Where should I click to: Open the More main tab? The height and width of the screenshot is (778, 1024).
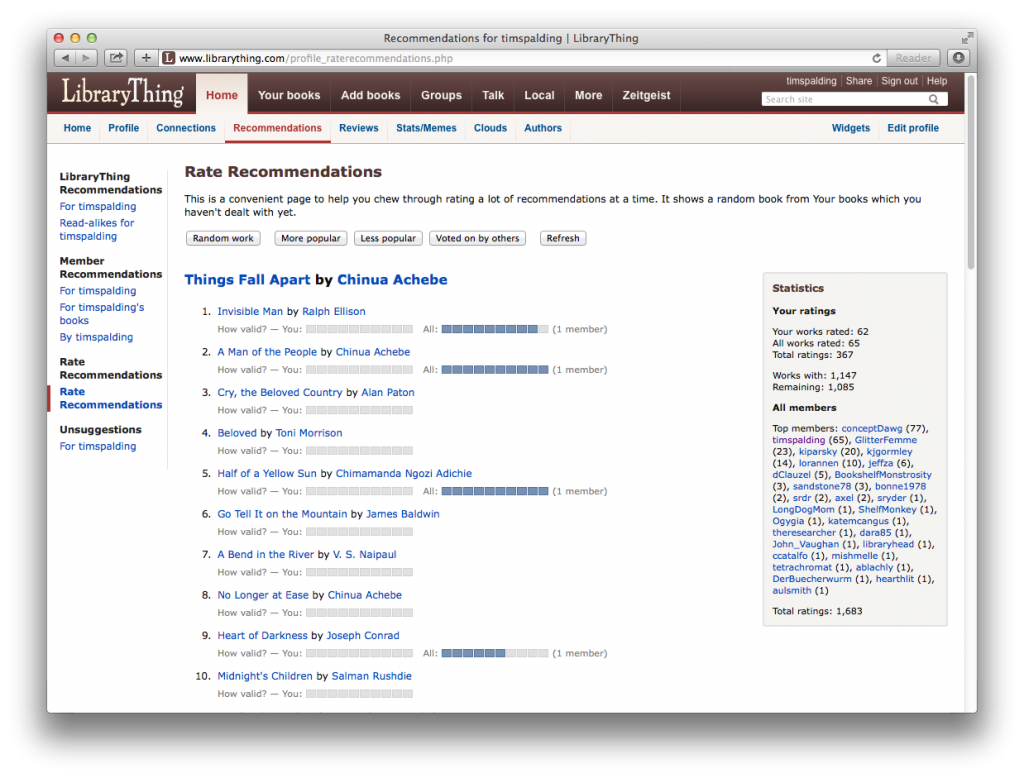[x=588, y=95]
